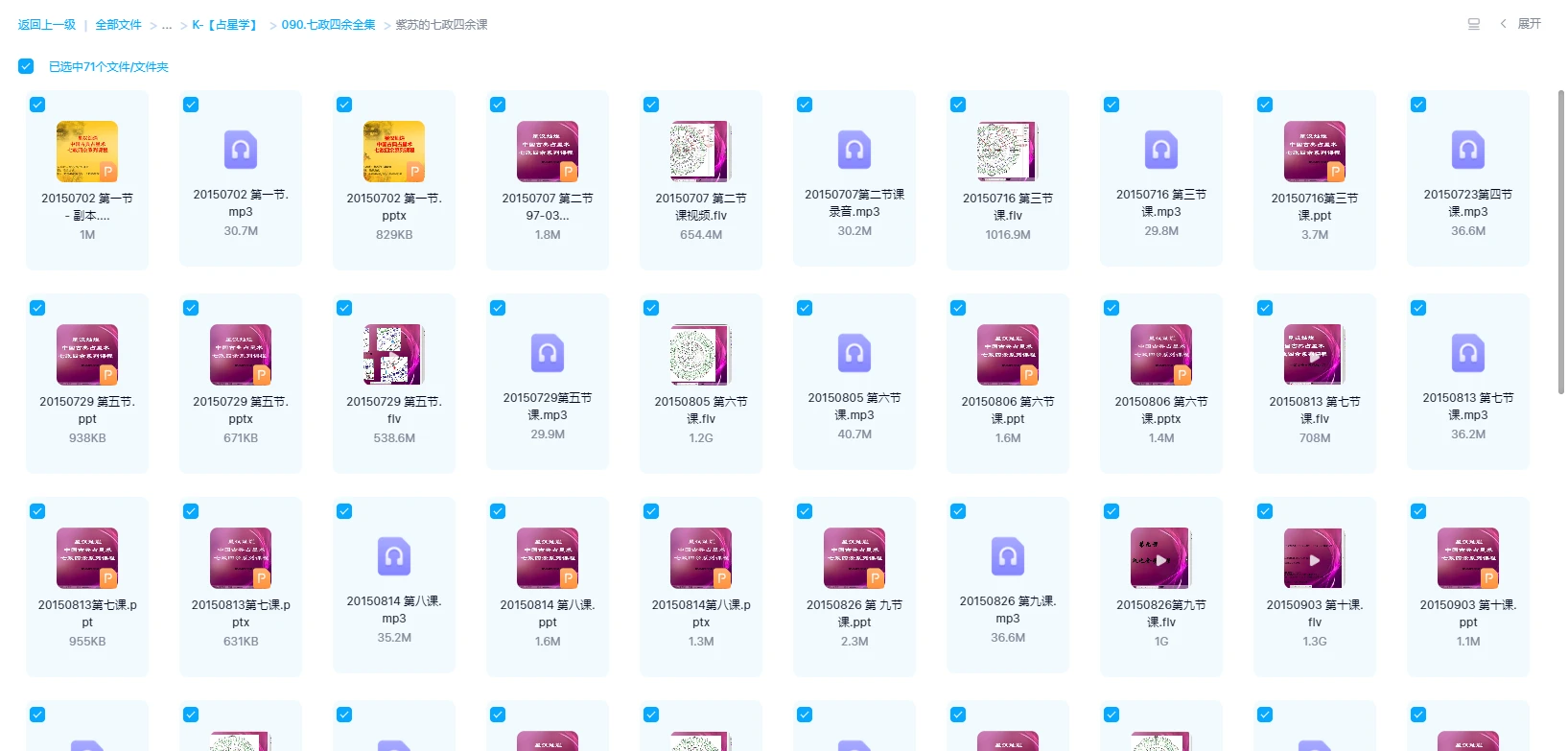This screenshot has width=1568, height=751.
Task: Open the 20150723第四节课.mp3 audio icon
Action: tap(1468, 150)
